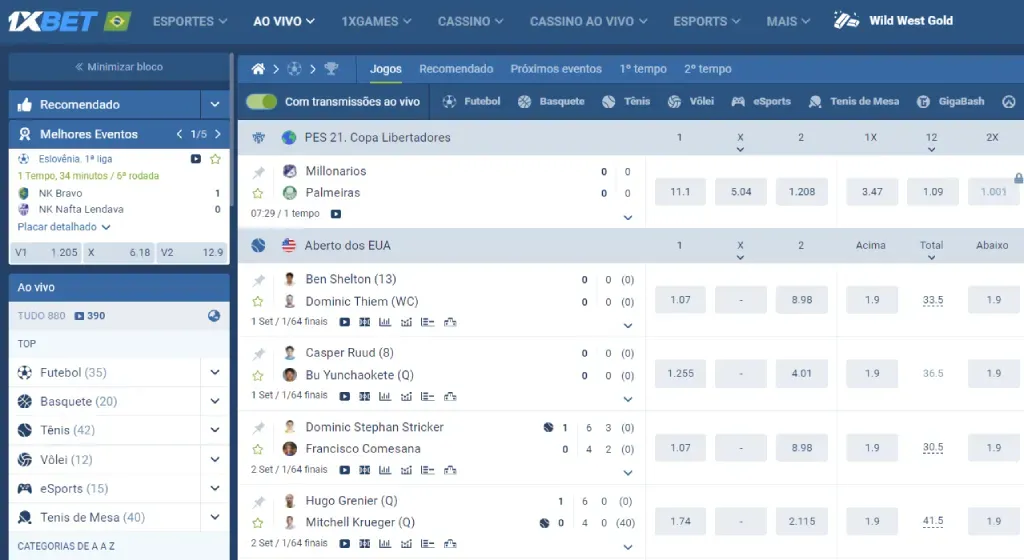Screen dimensions: 1024x560
Task: Click the Wild West Gold promo icon
Action: [846, 20]
